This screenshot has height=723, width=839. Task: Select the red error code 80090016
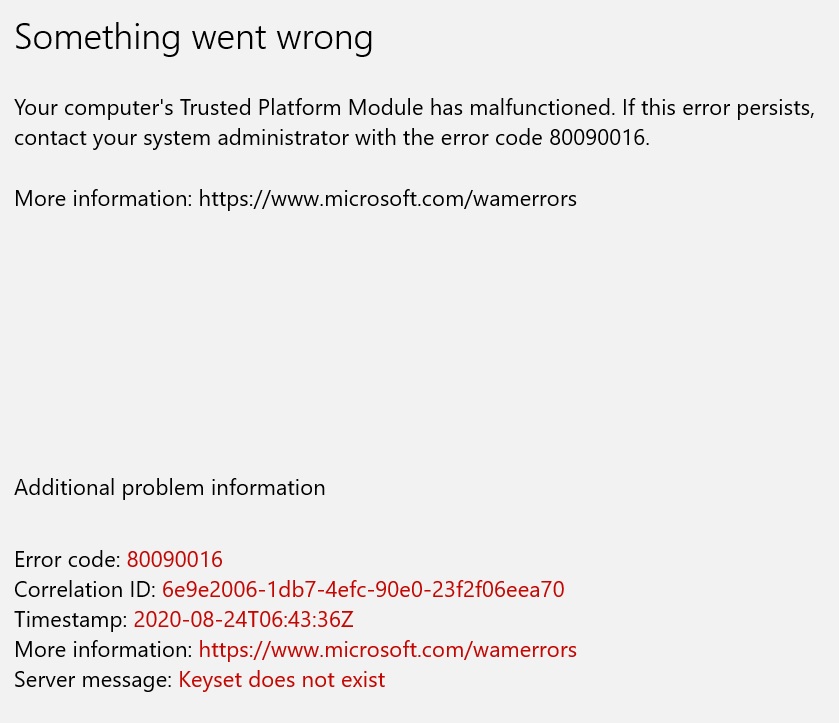pos(174,560)
